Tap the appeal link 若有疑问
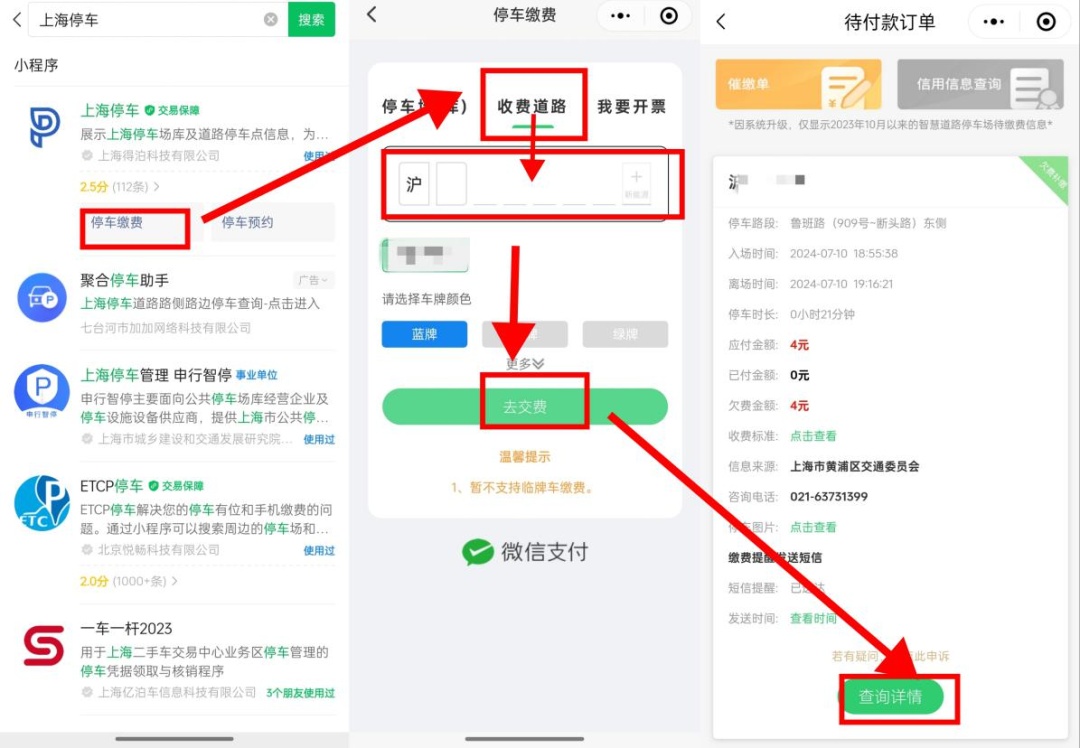 891,656
